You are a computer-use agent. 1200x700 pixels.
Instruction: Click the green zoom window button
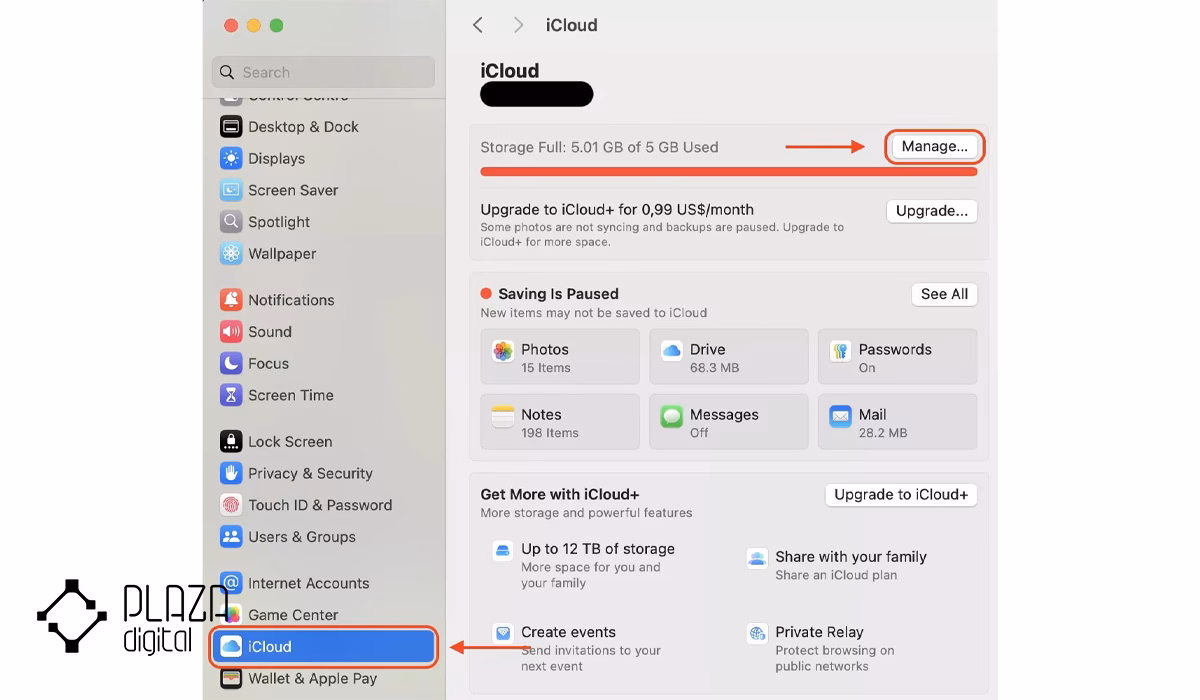tap(277, 25)
